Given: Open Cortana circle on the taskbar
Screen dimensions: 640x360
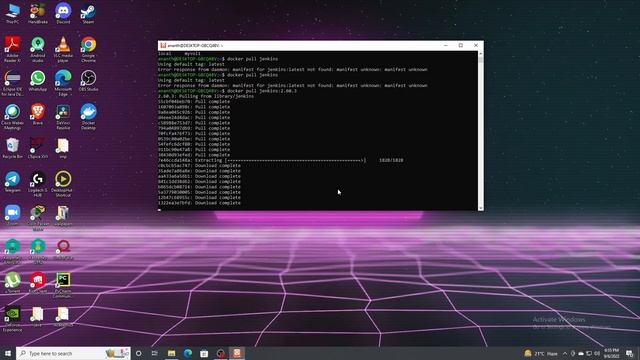Looking at the screenshot, I should pyautogui.click(x=139, y=353).
